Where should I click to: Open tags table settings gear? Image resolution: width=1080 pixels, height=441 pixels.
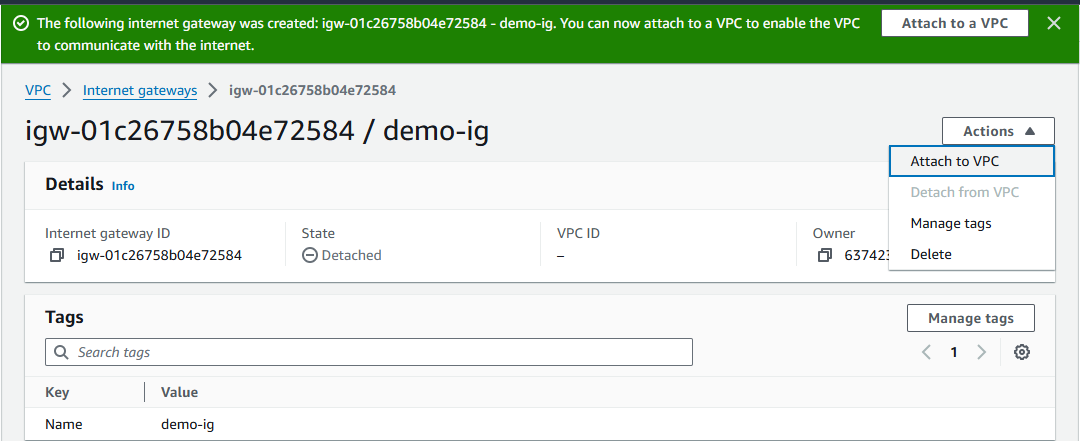click(1022, 352)
